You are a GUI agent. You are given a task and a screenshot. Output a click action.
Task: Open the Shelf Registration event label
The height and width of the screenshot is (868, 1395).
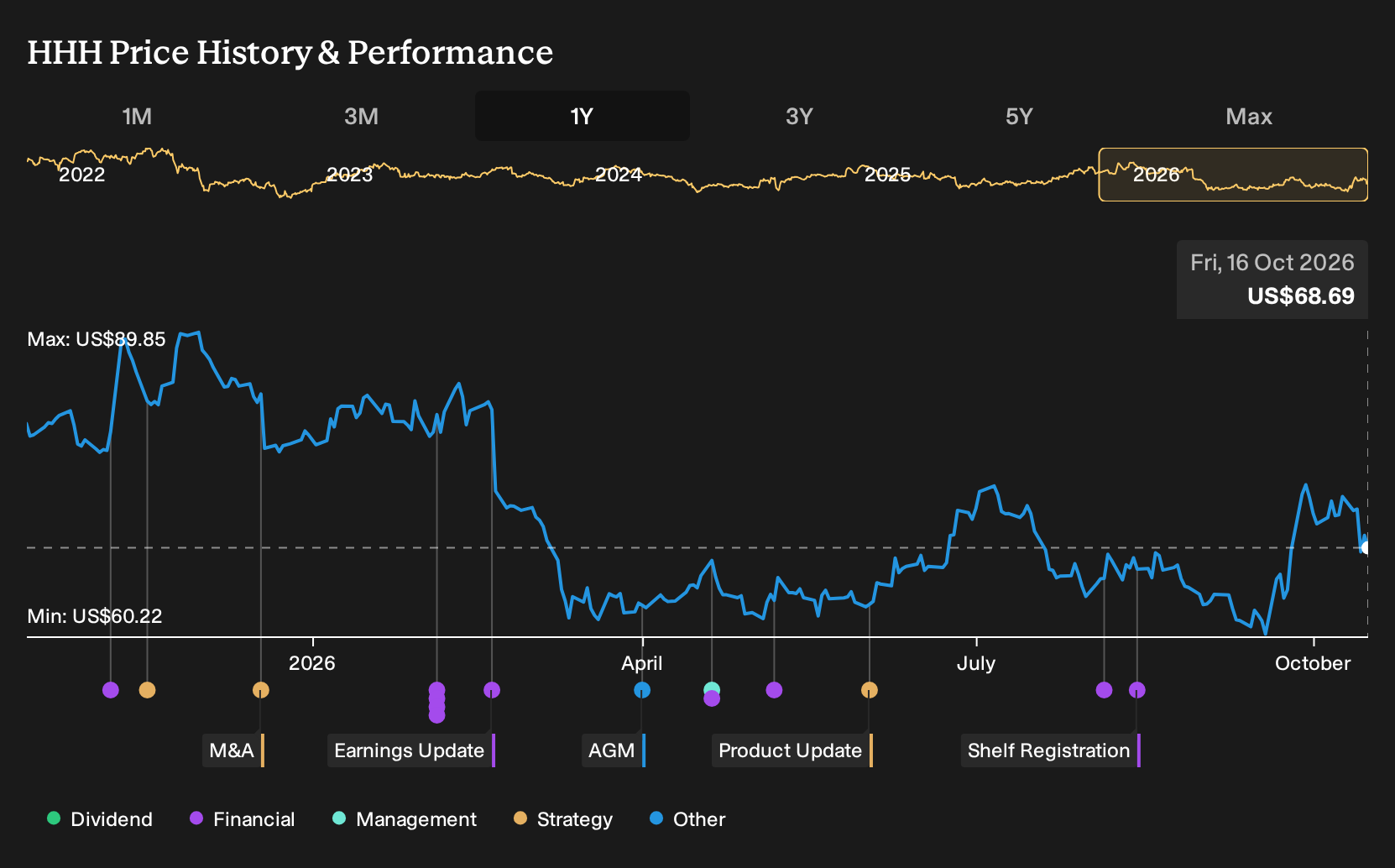point(1051,750)
